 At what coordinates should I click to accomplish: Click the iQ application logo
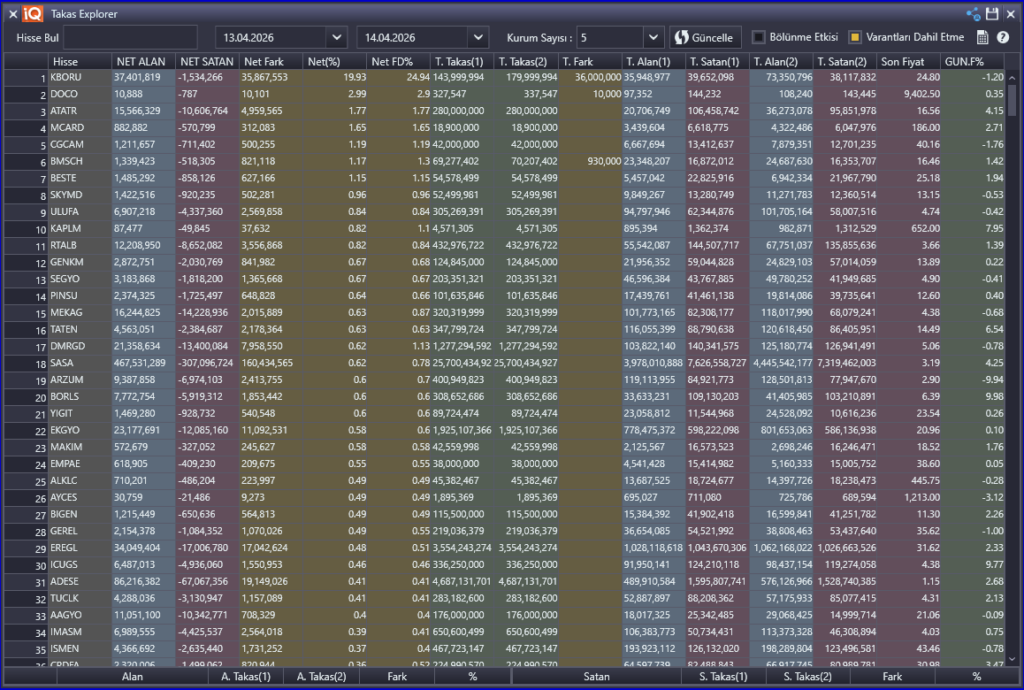click(33, 14)
